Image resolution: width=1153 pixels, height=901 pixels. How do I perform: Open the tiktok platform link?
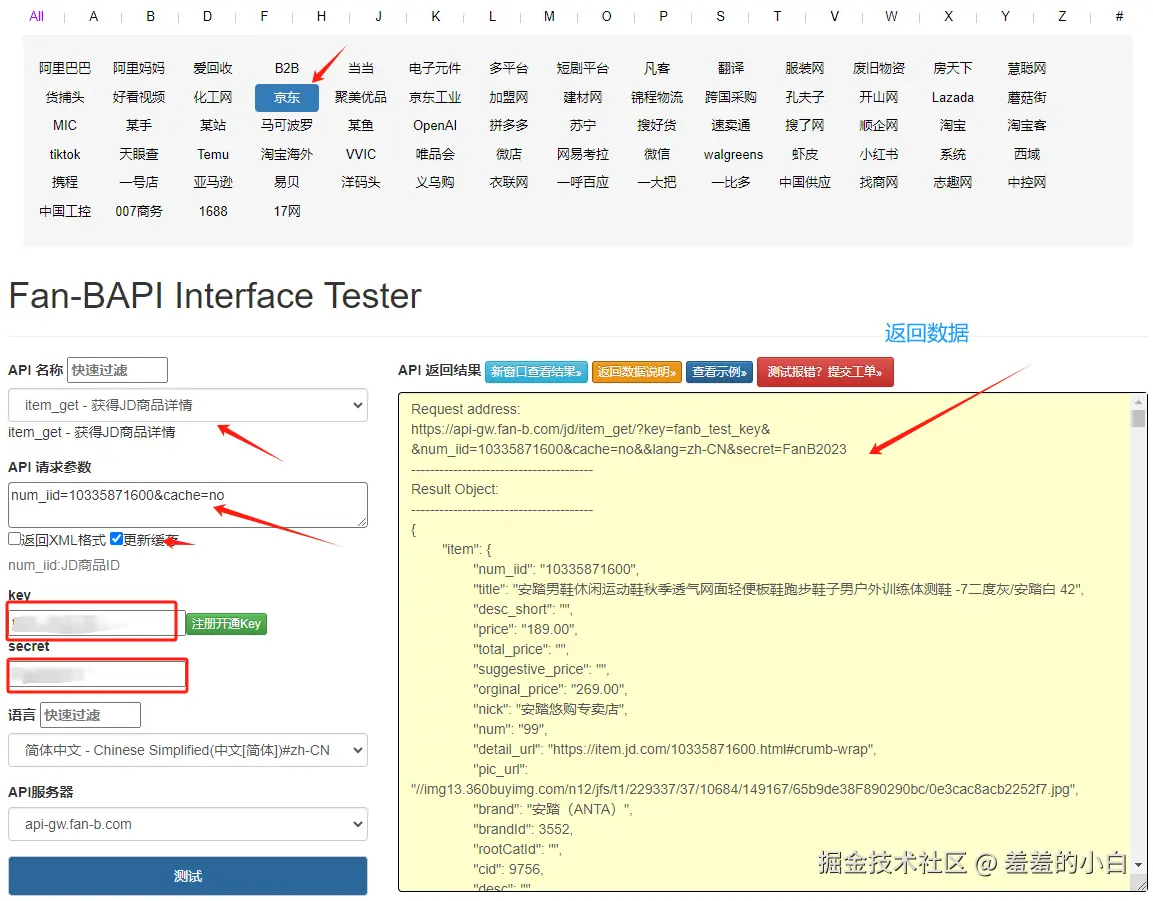(x=65, y=154)
